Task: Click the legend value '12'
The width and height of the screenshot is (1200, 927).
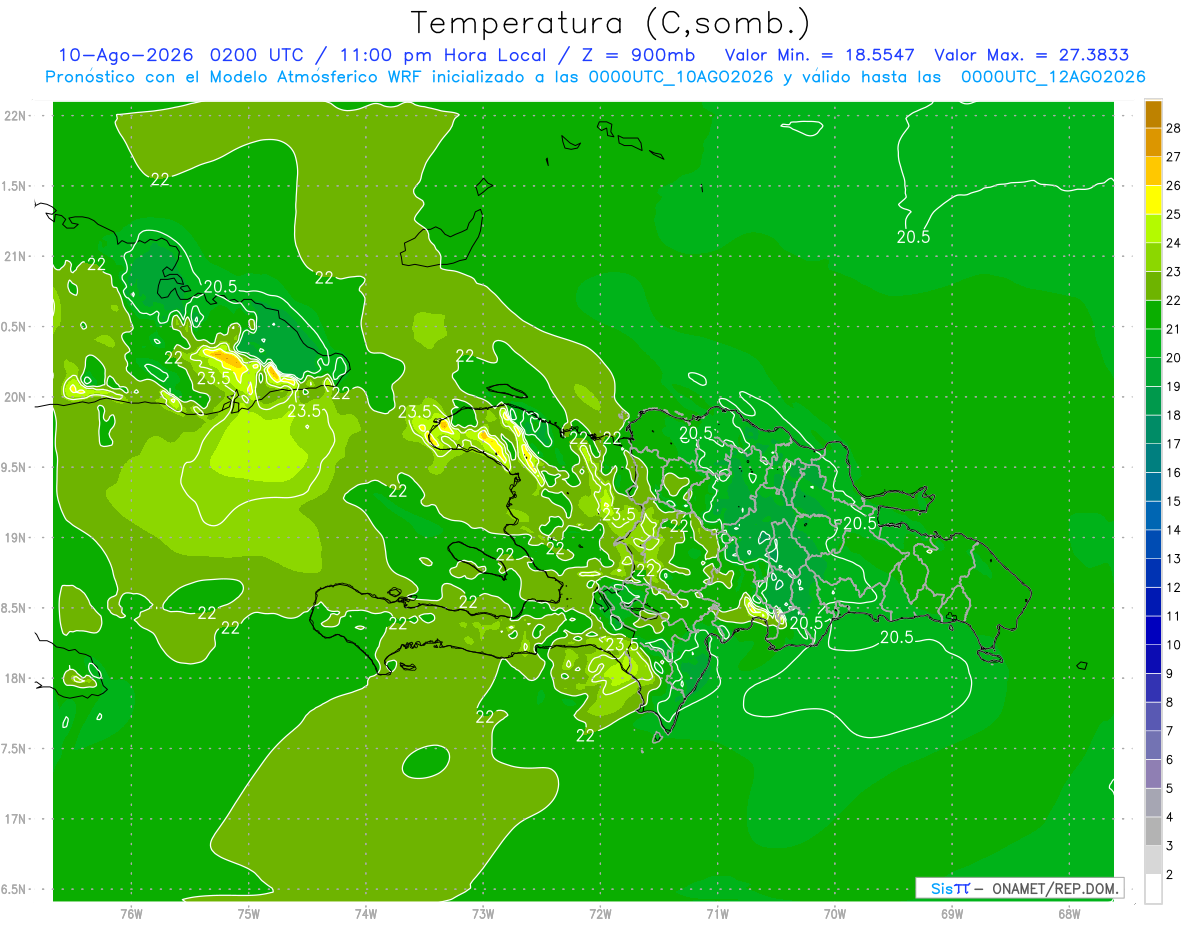Action: [x=1174, y=588]
